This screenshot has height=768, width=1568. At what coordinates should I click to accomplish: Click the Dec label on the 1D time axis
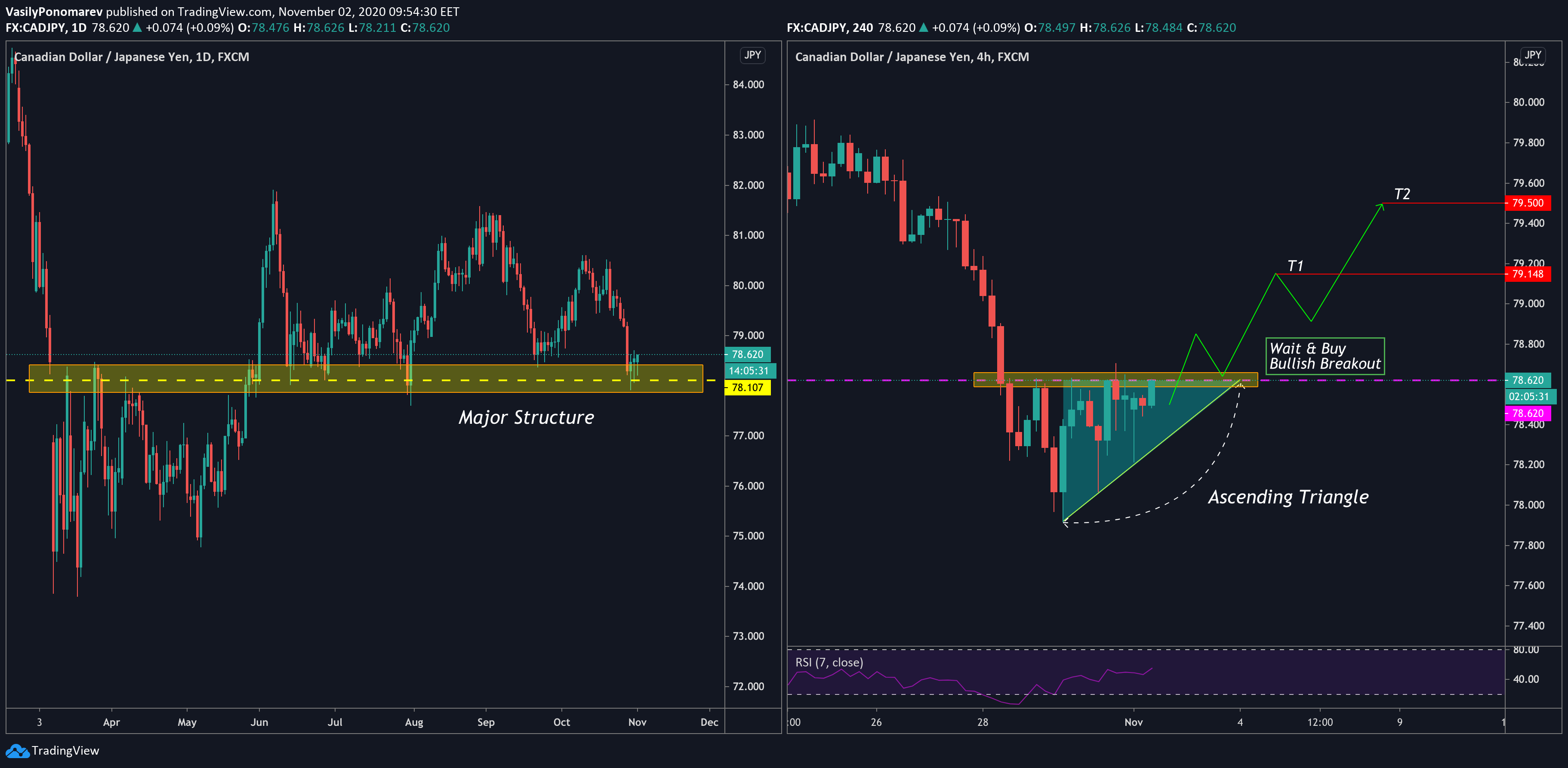(709, 723)
